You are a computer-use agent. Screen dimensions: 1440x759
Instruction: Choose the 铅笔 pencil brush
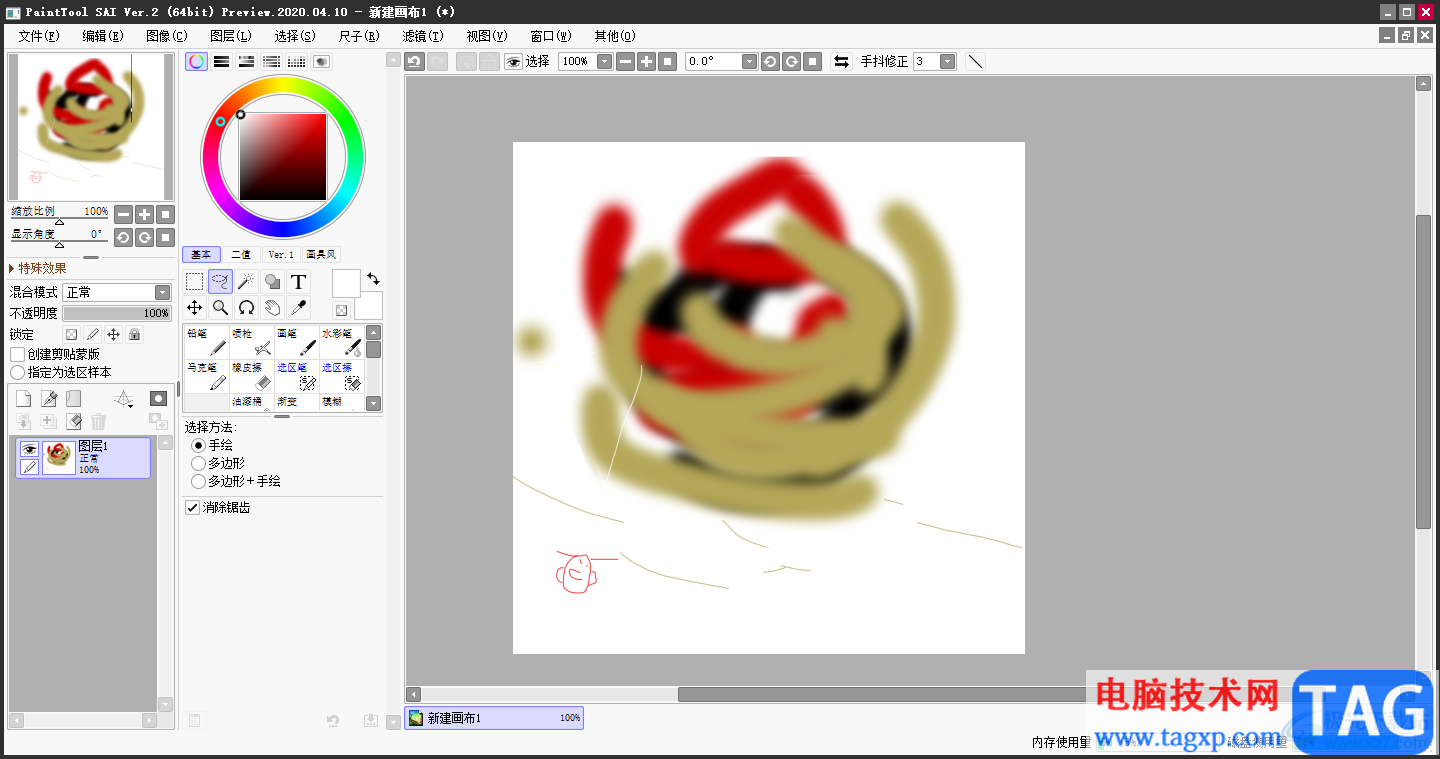tap(206, 342)
